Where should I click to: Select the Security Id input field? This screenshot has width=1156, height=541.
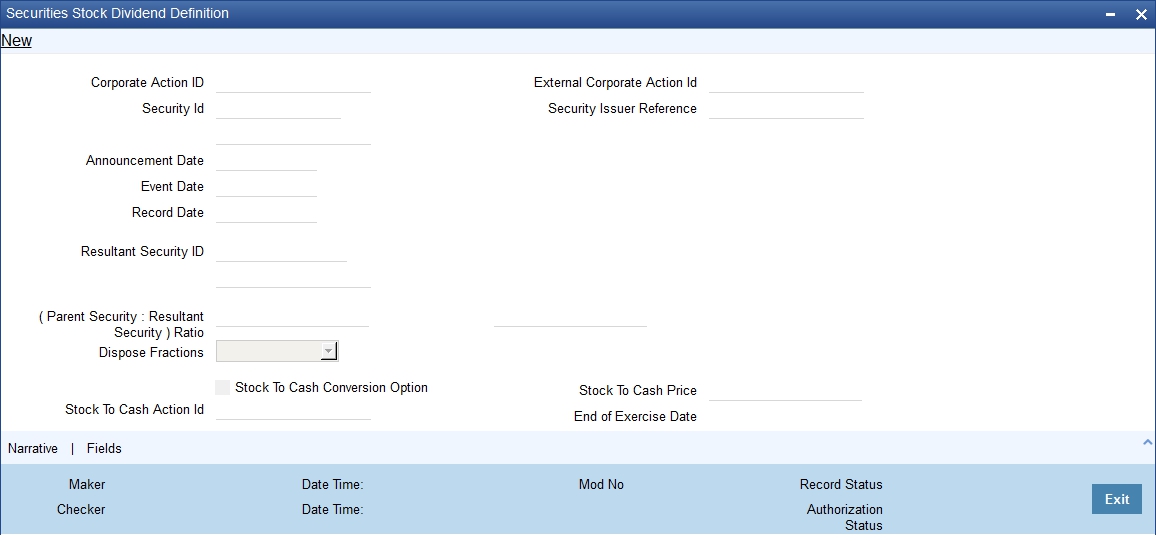point(278,108)
